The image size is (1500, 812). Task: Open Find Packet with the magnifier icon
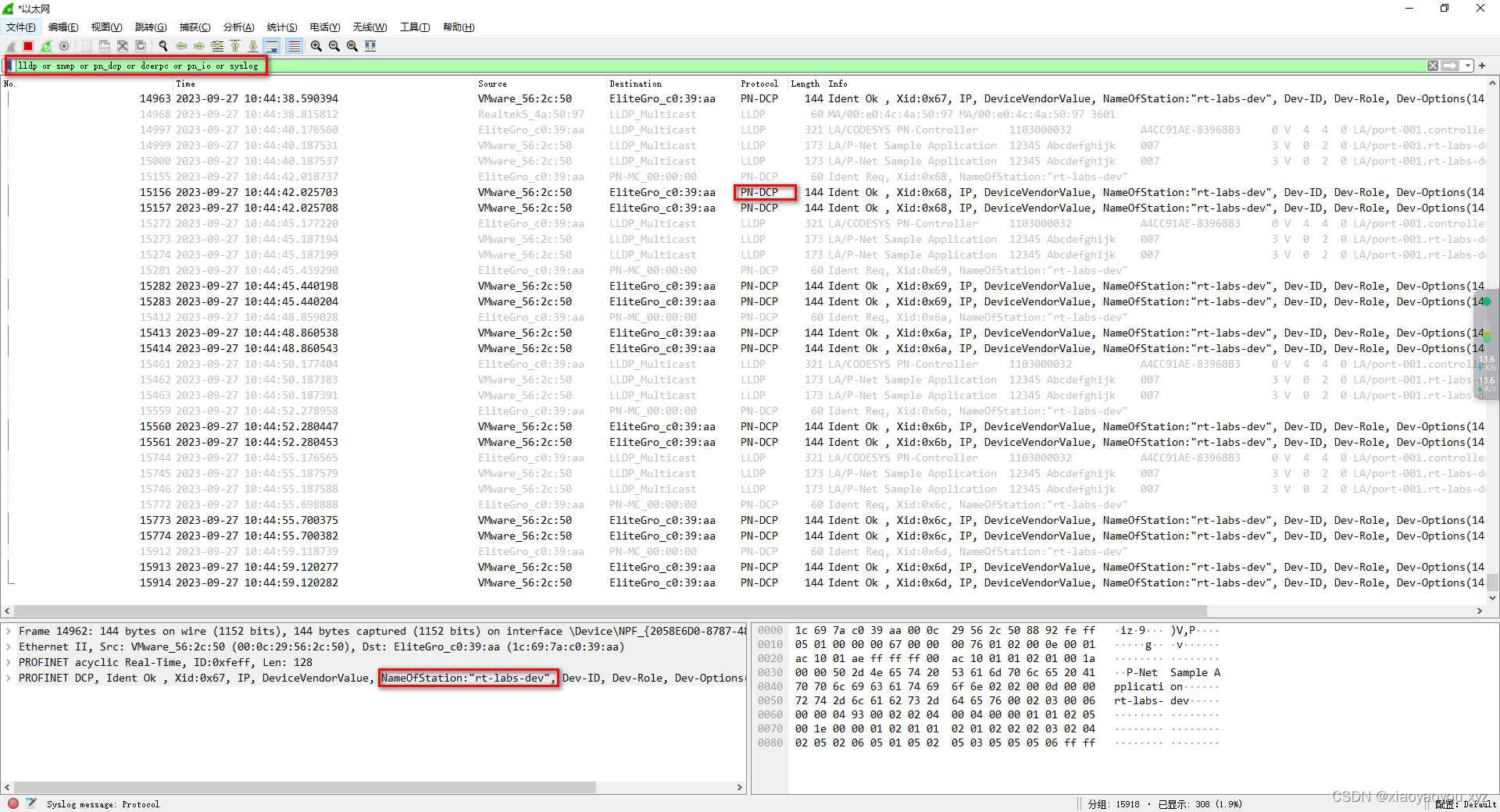(163, 46)
